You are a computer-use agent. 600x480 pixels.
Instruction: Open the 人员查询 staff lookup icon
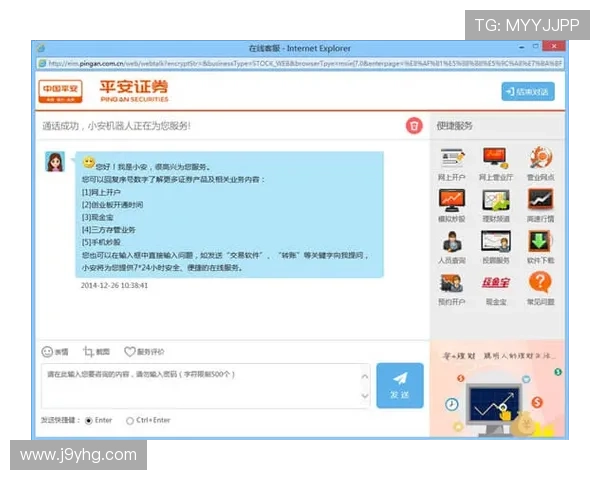click(x=452, y=242)
